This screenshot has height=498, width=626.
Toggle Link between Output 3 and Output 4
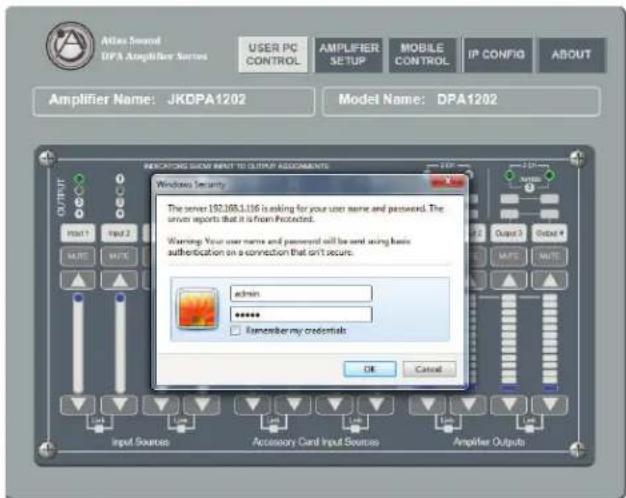(529, 429)
